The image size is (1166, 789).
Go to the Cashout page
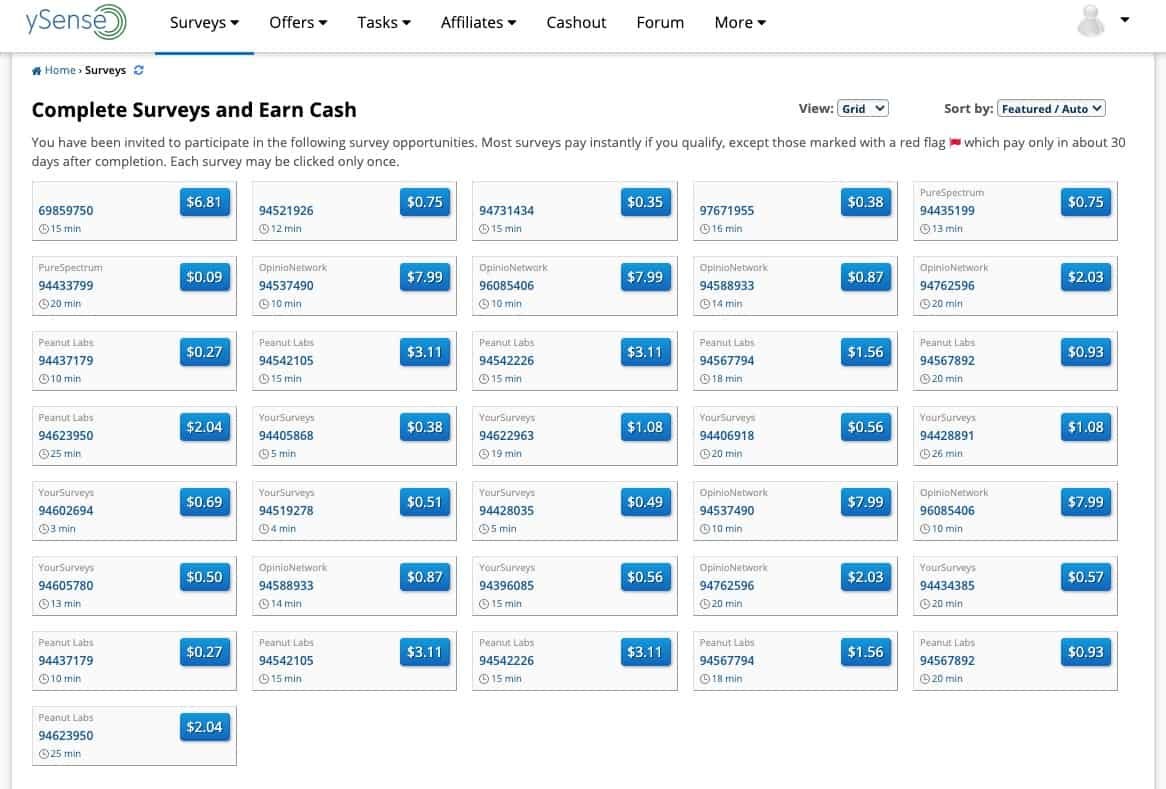tap(576, 22)
